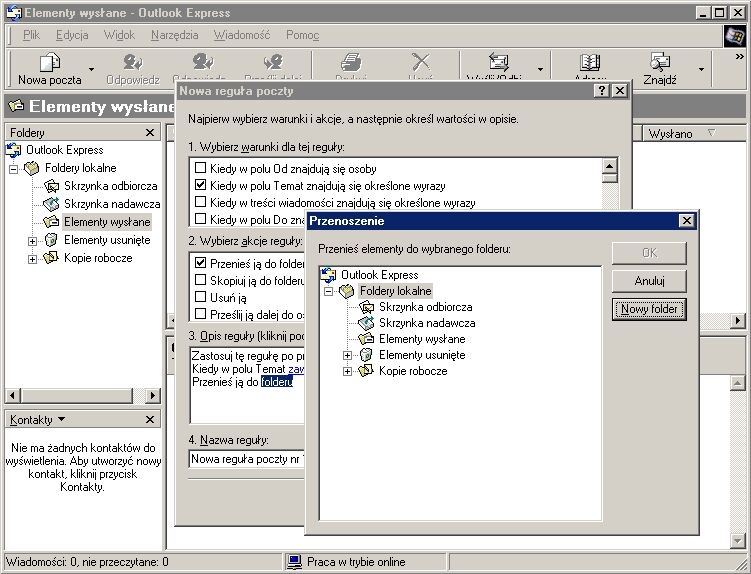This screenshot has height=574, width=751.
Task: Open the Pomoc menu
Action: (x=302, y=35)
